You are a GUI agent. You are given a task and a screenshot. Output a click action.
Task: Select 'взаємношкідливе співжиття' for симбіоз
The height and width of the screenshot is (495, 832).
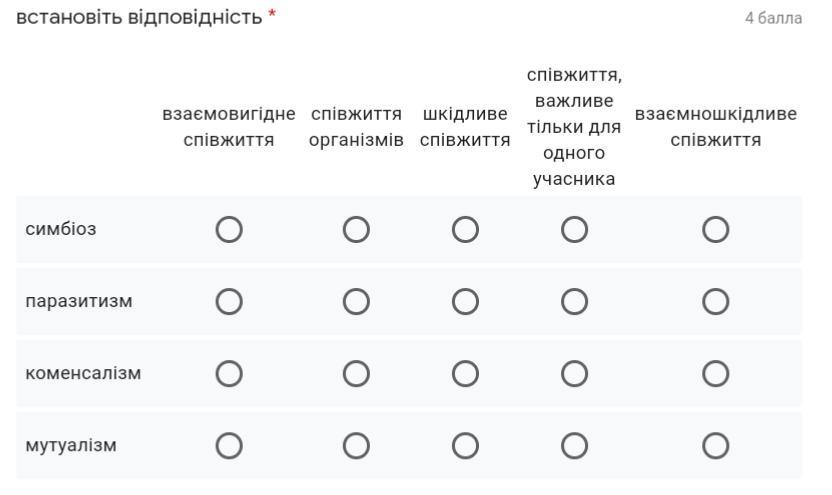(x=716, y=230)
